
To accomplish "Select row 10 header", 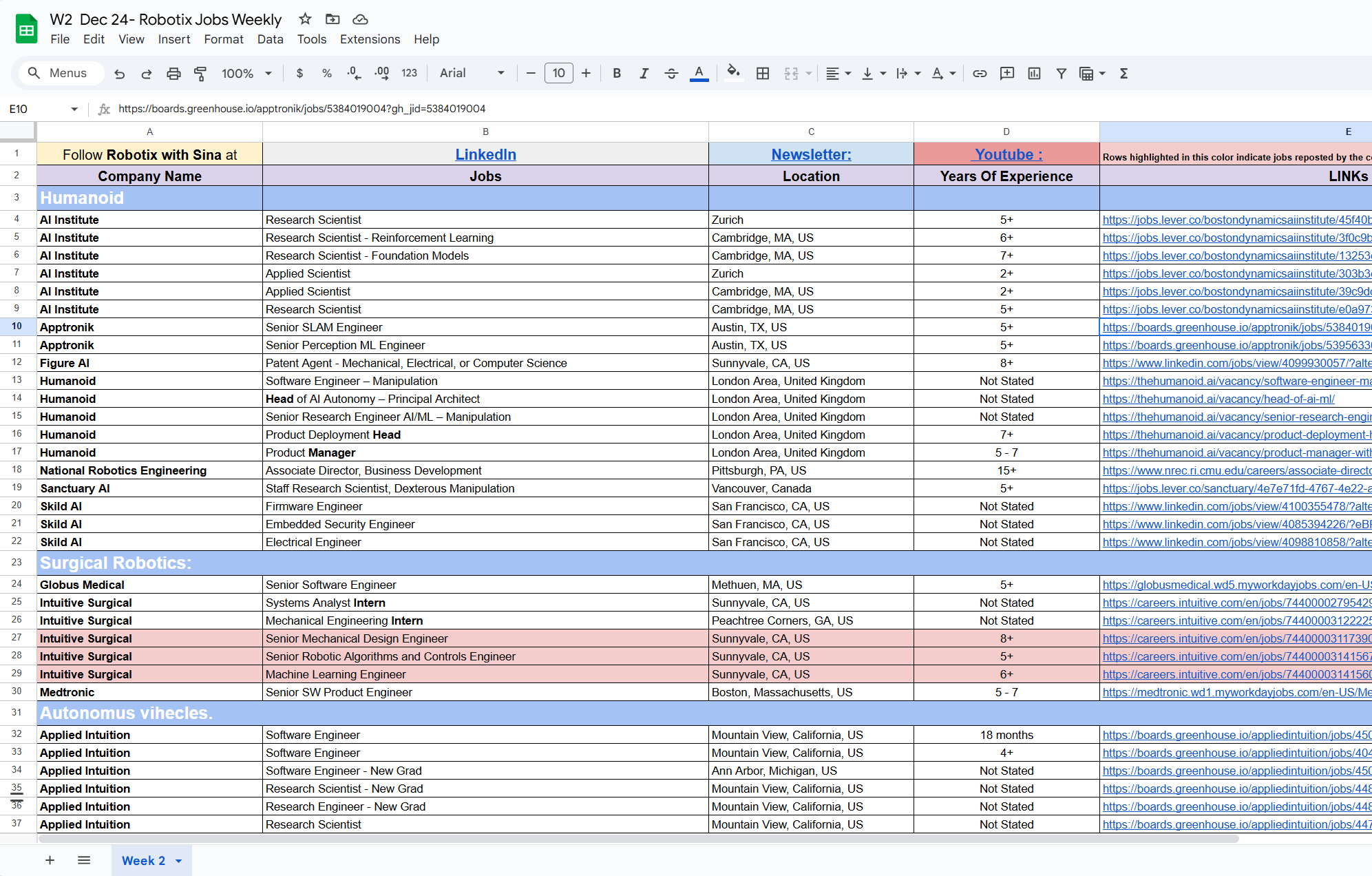I will (17, 326).
